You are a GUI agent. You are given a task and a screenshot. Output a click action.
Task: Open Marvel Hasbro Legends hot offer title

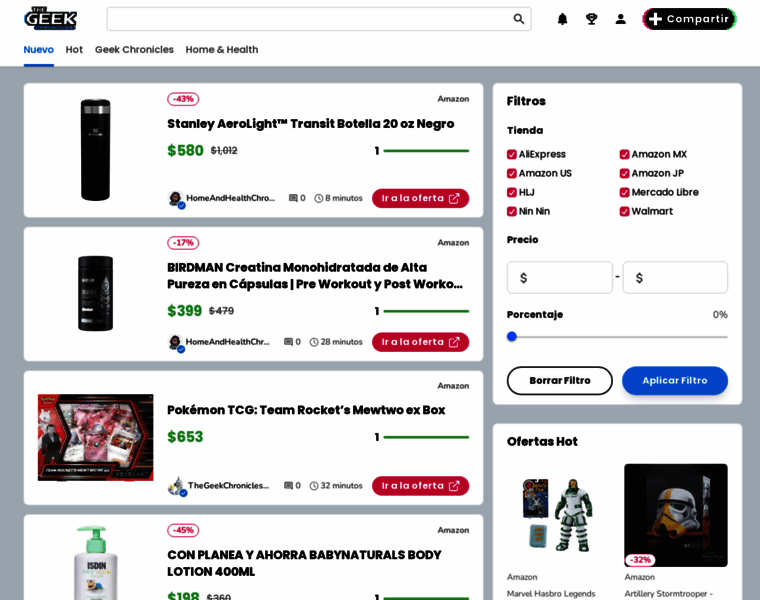[551, 594]
